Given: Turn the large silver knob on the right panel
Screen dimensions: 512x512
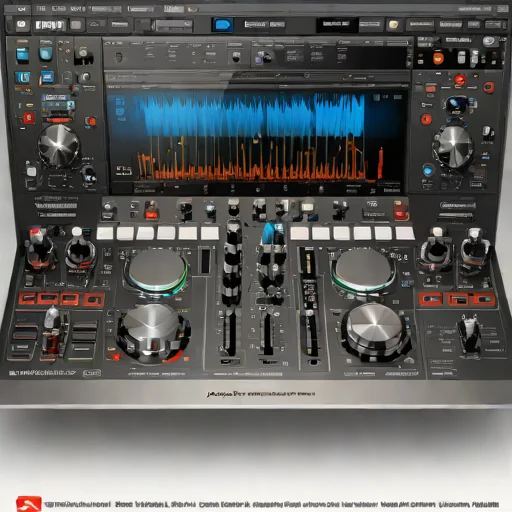Looking at the screenshot, I should click(453, 147).
